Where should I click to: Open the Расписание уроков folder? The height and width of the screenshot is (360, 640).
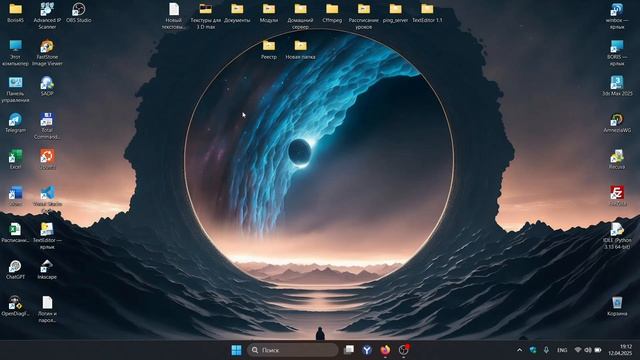coord(364,16)
